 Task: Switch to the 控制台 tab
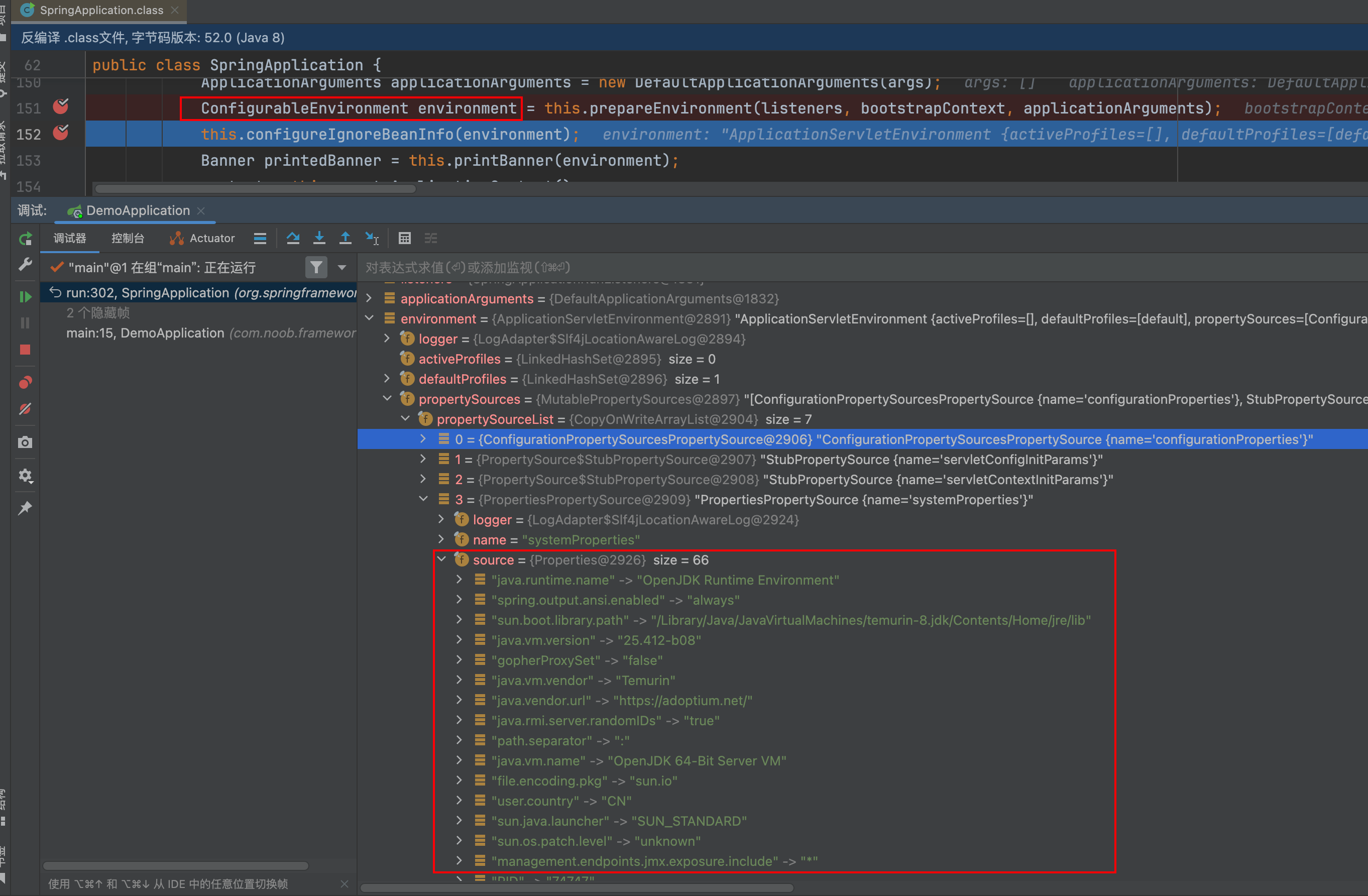128,239
